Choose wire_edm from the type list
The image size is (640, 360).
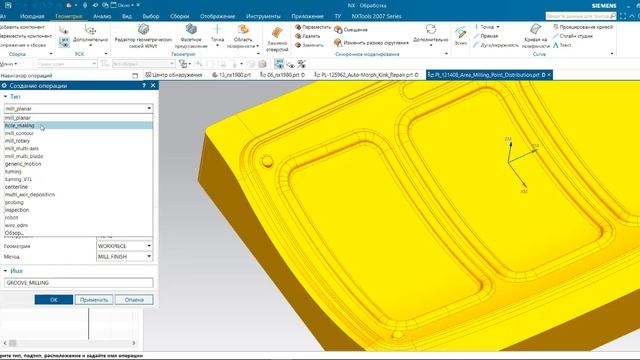(x=78, y=225)
